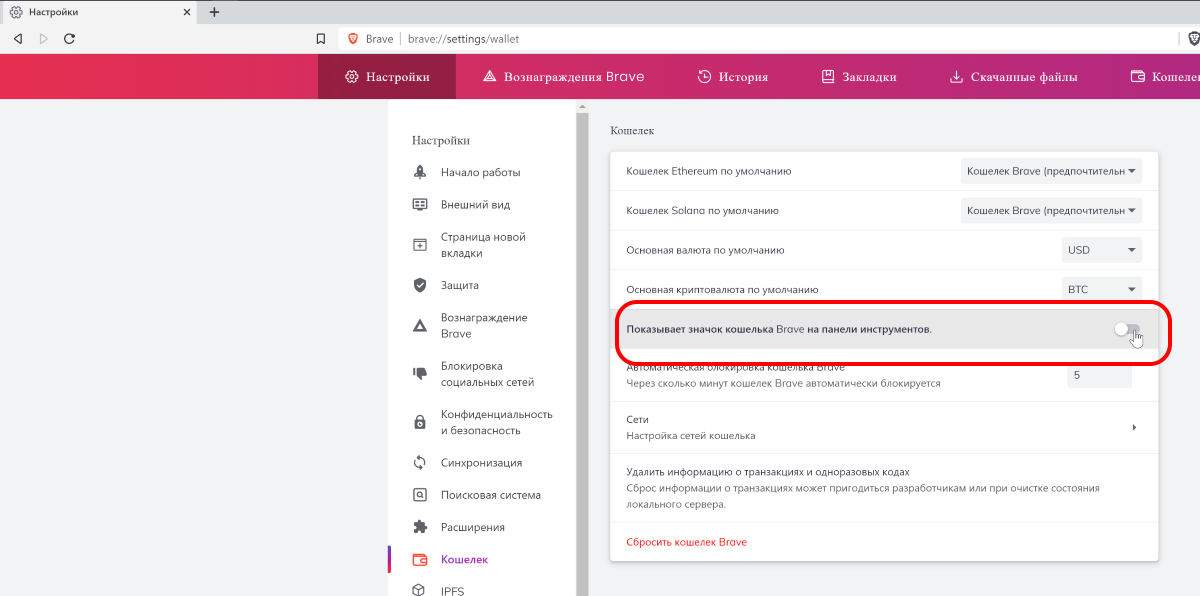Open a new tab with the plus button

point(214,12)
